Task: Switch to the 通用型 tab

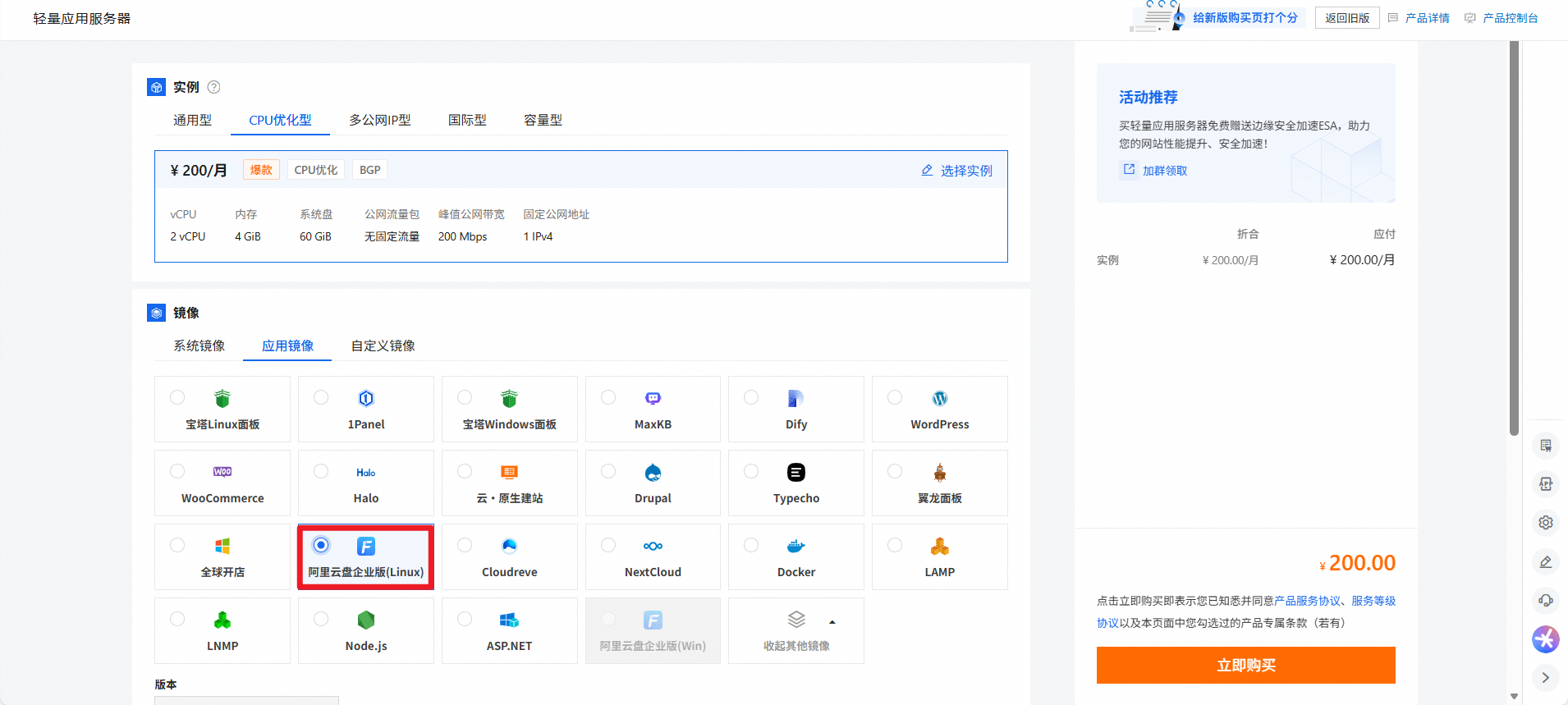Action: coord(192,120)
